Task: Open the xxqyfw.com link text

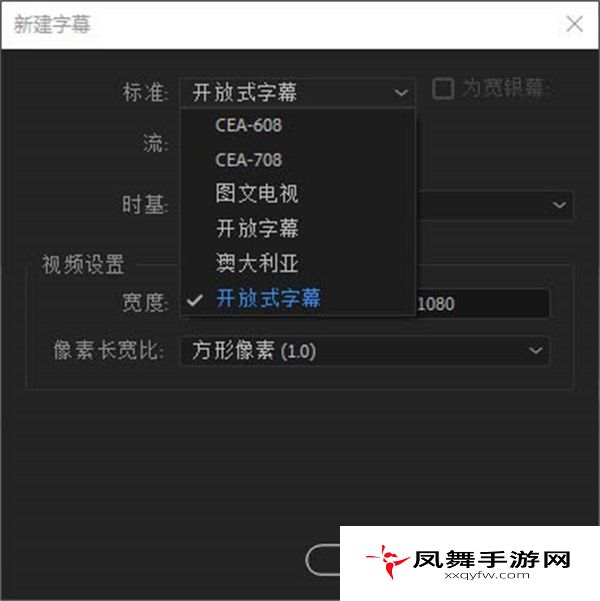Action: pyautogui.click(x=487, y=575)
